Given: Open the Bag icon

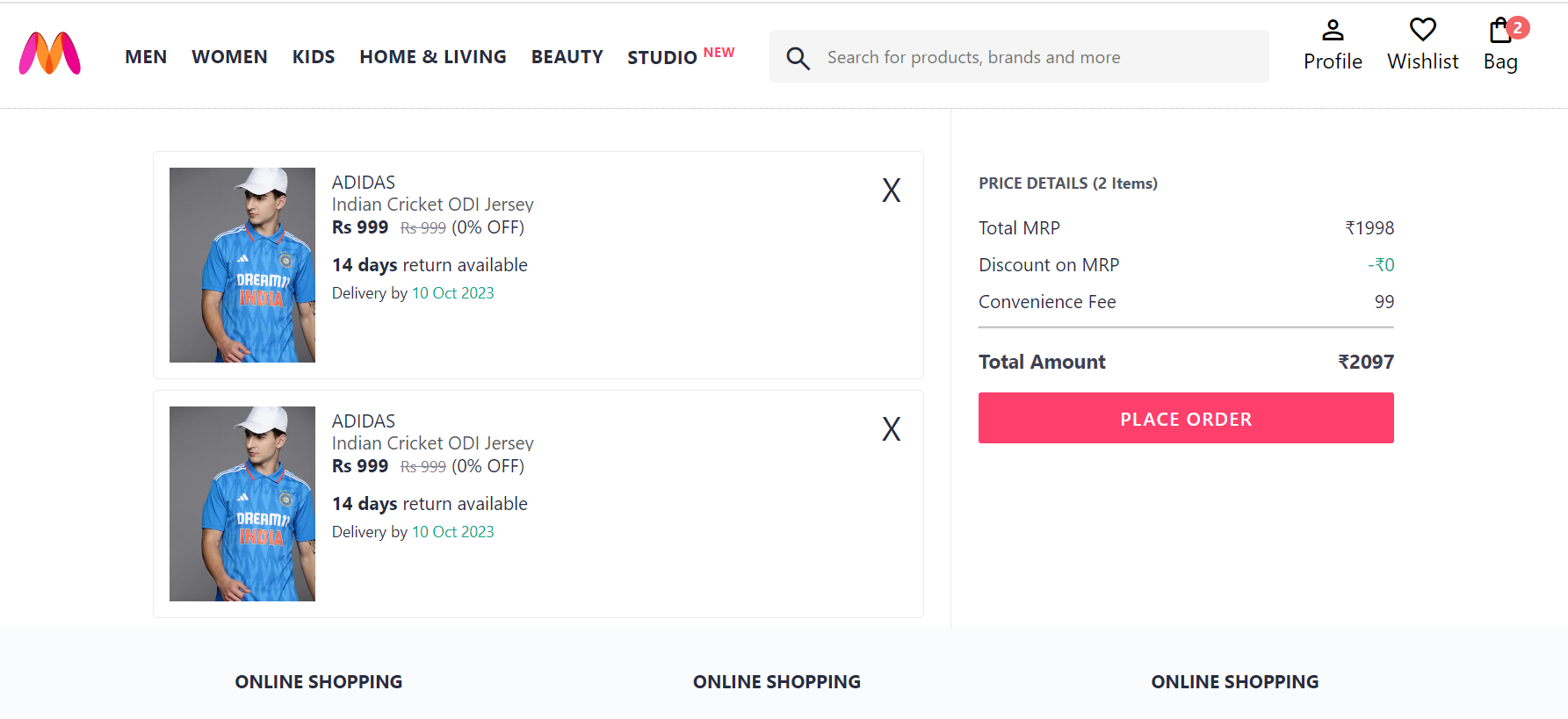Looking at the screenshot, I should [1499, 32].
